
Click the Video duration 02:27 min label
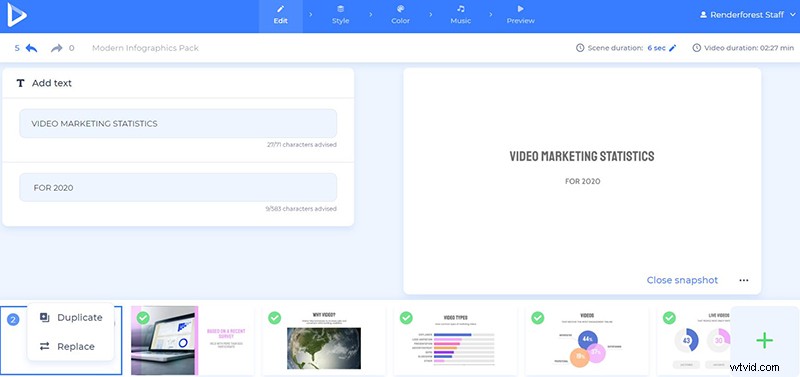click(x=748, y=48)
